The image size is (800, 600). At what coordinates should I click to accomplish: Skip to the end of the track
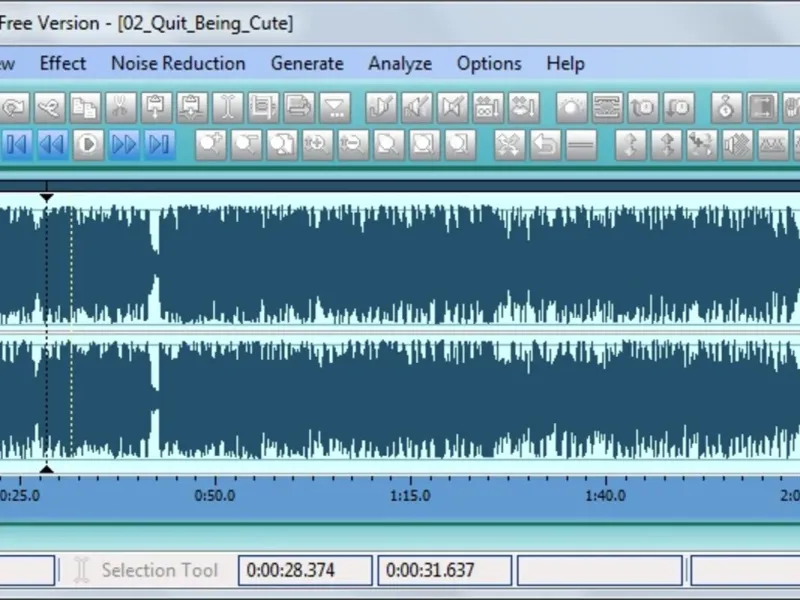159,145
